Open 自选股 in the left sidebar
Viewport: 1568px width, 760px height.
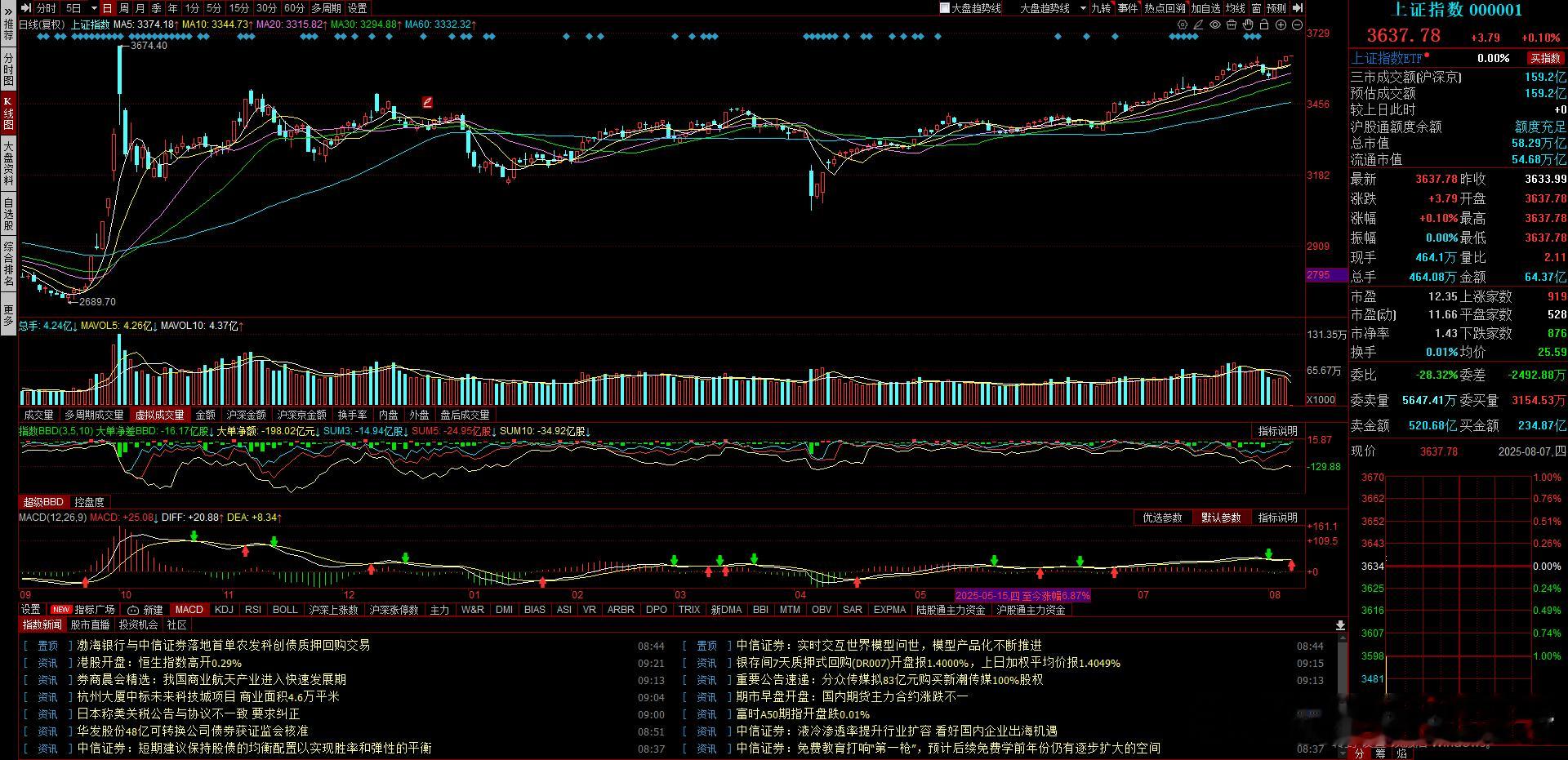point(8,214)
